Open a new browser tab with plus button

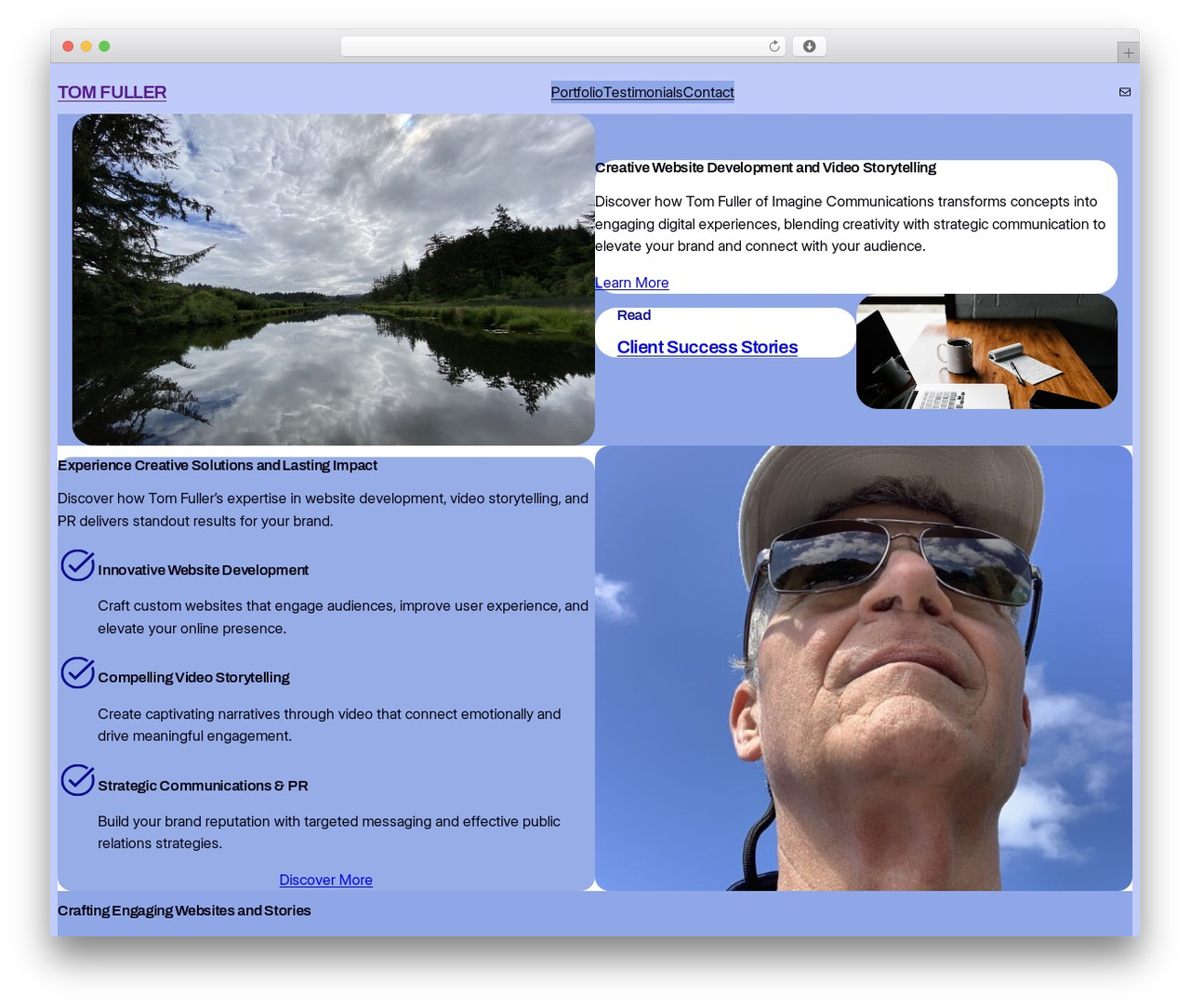(1128, 53)
